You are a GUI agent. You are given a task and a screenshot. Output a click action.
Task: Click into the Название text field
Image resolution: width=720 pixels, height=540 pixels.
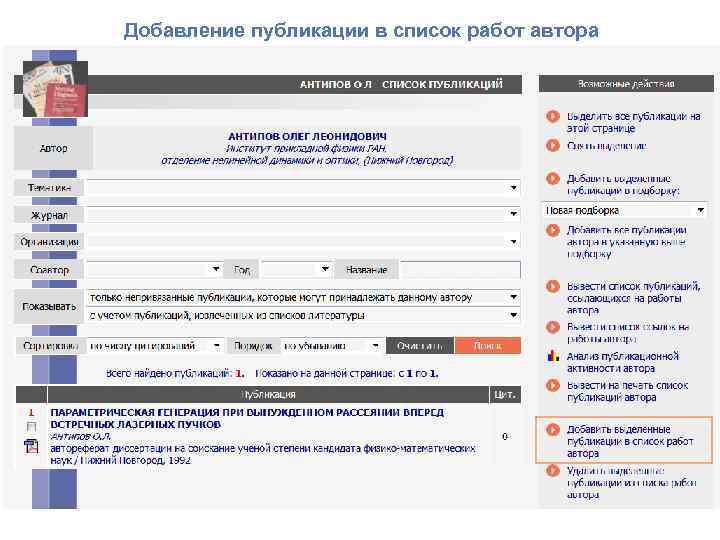tap(461, 270)
